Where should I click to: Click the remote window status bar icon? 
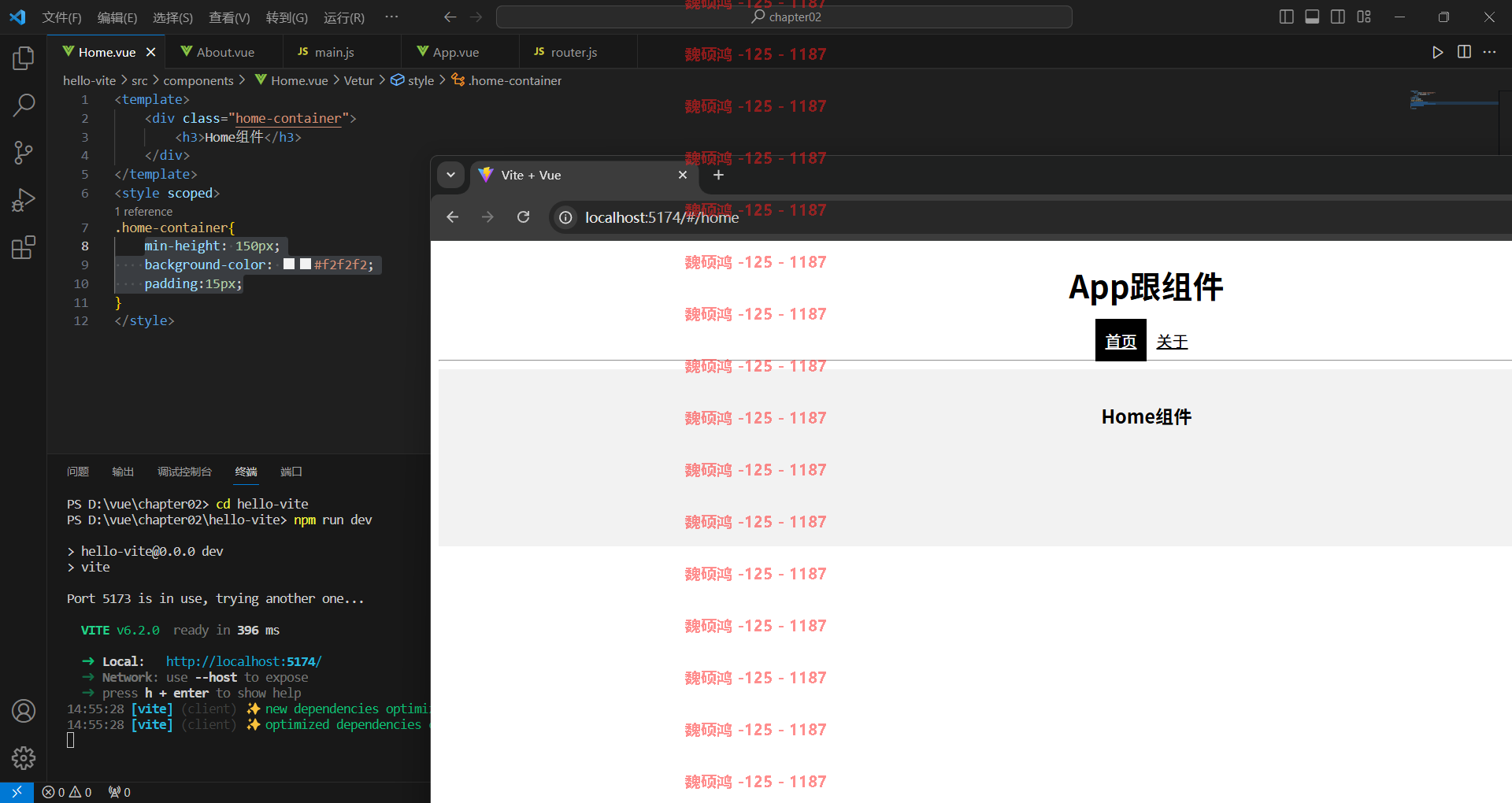tap(17, 792)
